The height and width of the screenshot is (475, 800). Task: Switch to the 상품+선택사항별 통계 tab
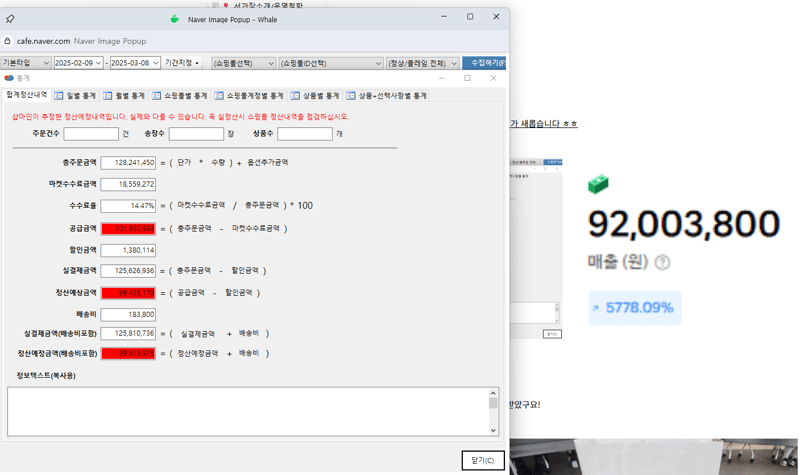tap(387, 95)
